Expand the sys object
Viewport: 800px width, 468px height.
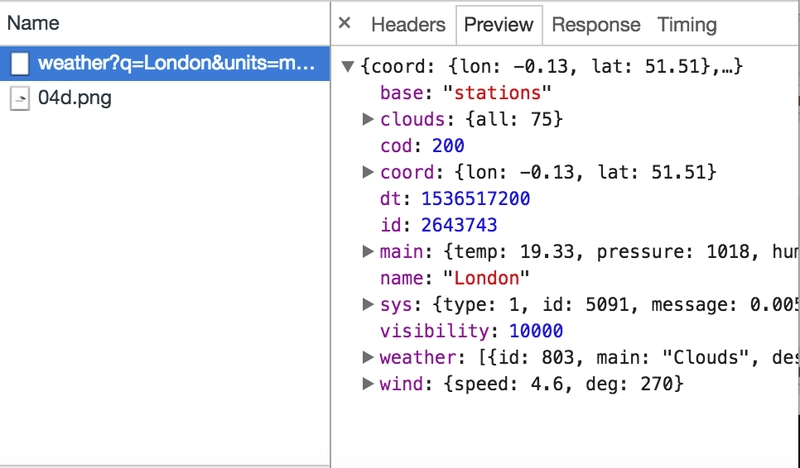[x=367, y=304]
